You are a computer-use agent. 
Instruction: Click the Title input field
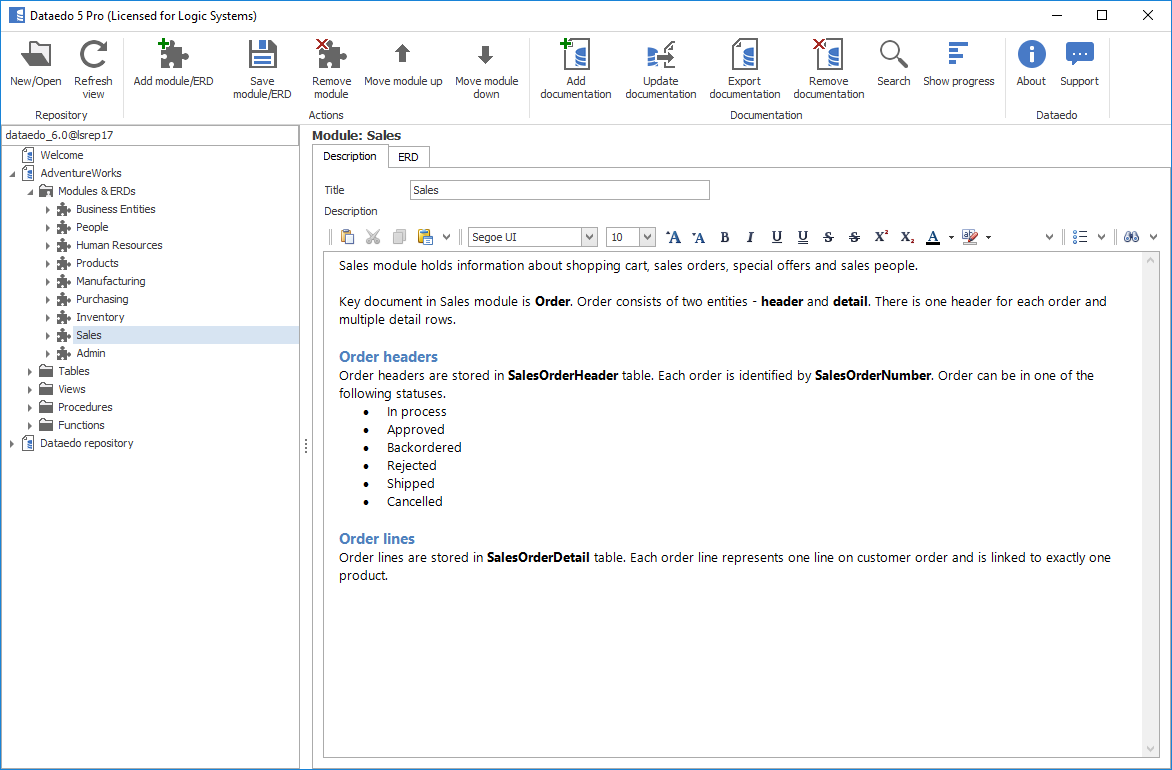(559, 190)
